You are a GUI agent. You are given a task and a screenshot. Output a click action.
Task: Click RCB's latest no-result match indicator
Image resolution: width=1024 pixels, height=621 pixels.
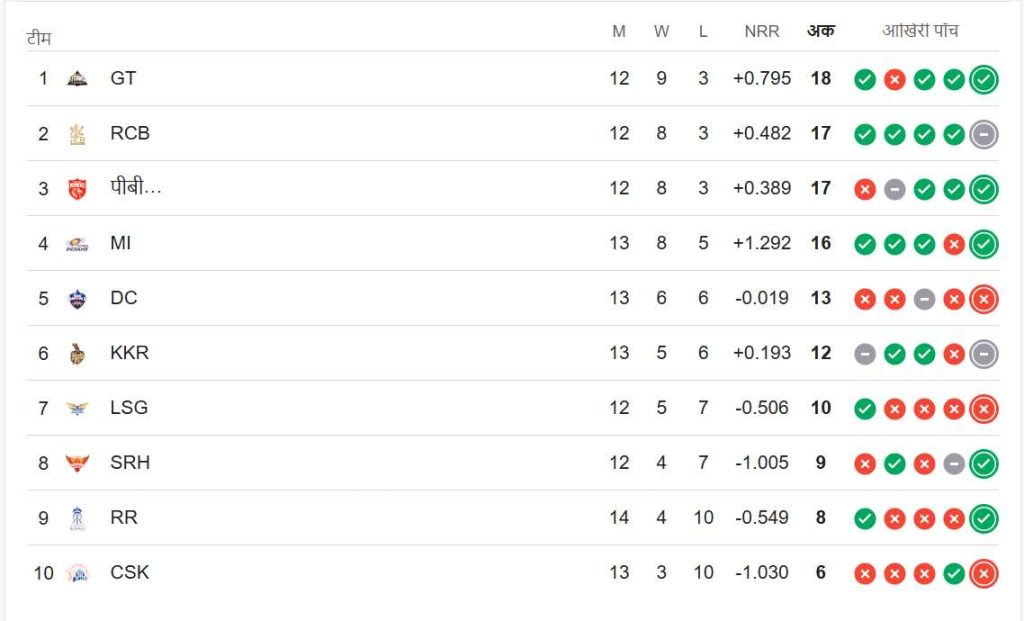tap(984, 134)
